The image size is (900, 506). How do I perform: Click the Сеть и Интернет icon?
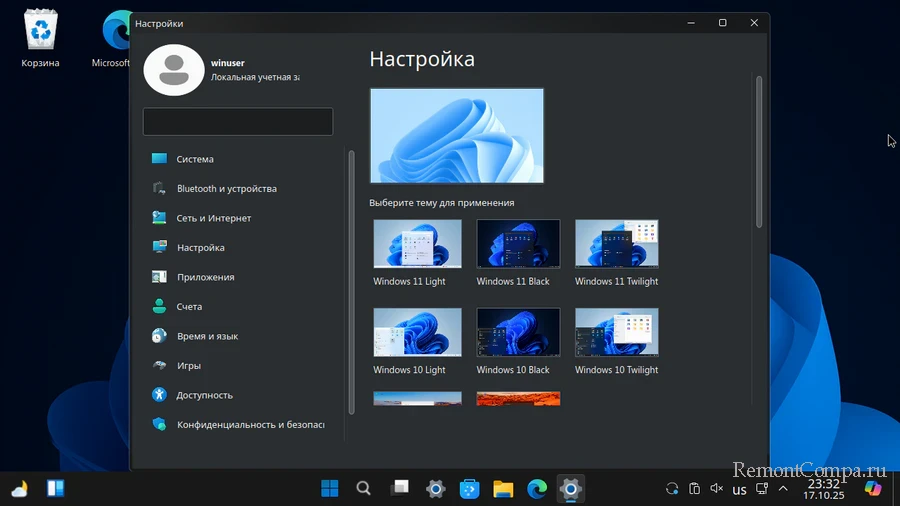pyautogui.click(x=159, y=218)
